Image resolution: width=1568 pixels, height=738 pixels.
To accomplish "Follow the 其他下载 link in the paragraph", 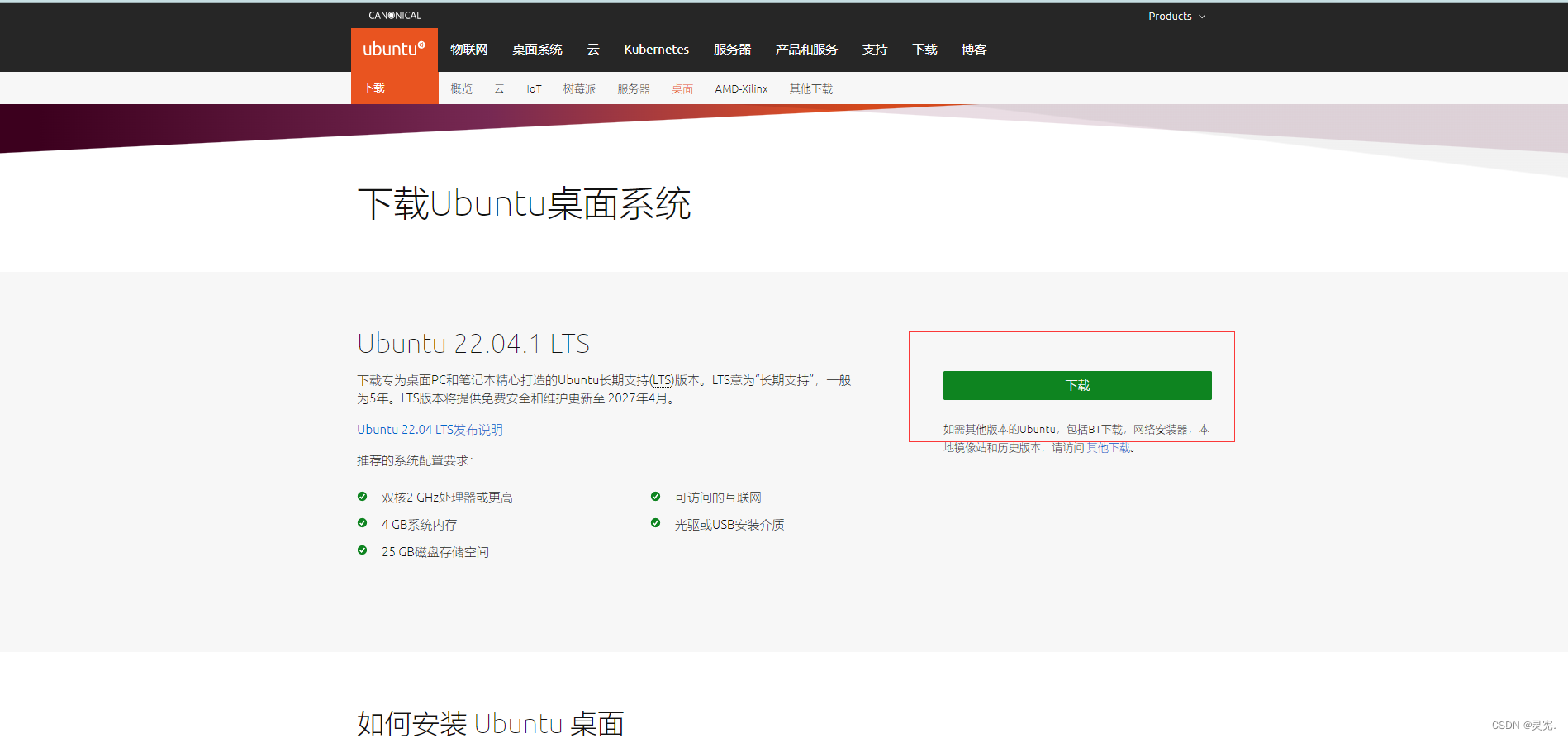I will click(x=1108, y=448).
